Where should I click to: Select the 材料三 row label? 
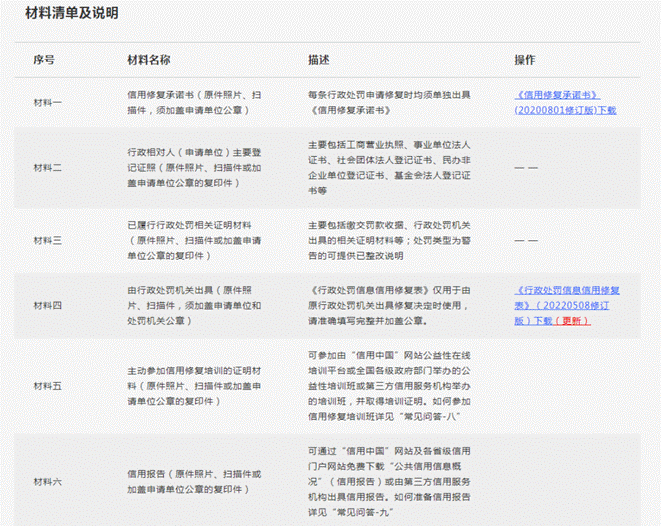point(47,240)
